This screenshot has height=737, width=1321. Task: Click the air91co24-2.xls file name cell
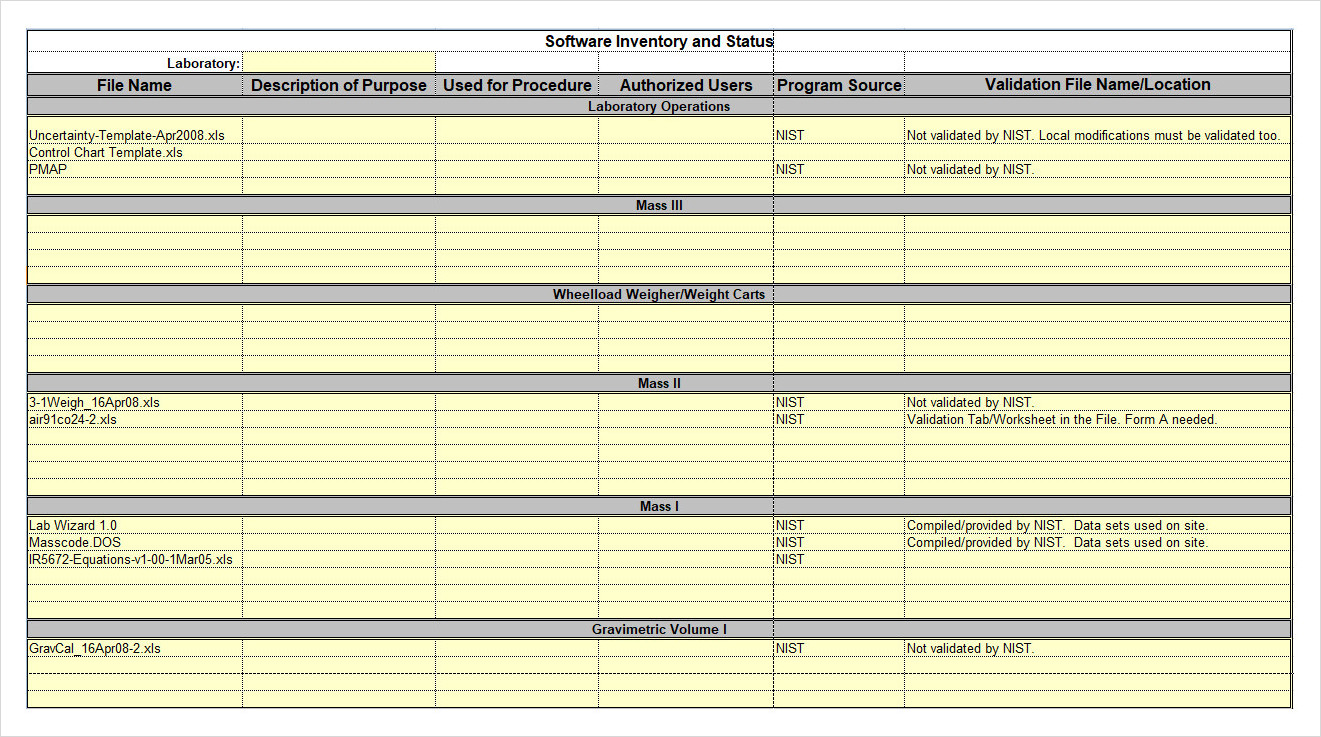click(73, 419)
